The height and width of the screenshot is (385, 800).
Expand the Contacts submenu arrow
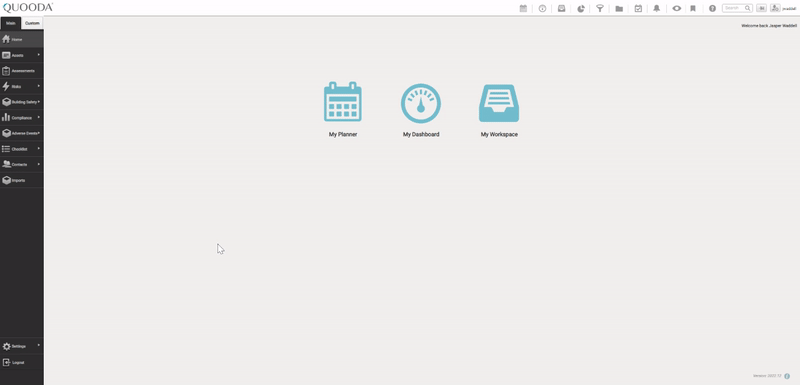39,164
